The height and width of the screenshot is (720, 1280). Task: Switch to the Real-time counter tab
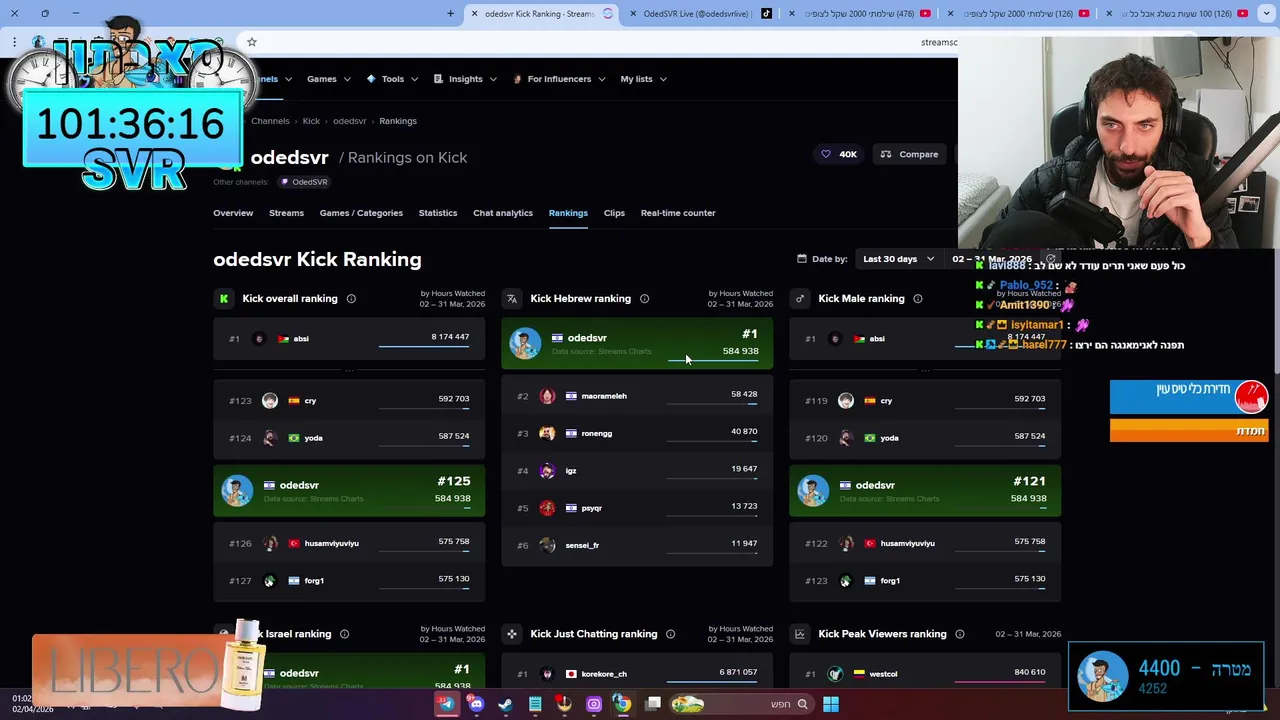click(x=678, y=213)
